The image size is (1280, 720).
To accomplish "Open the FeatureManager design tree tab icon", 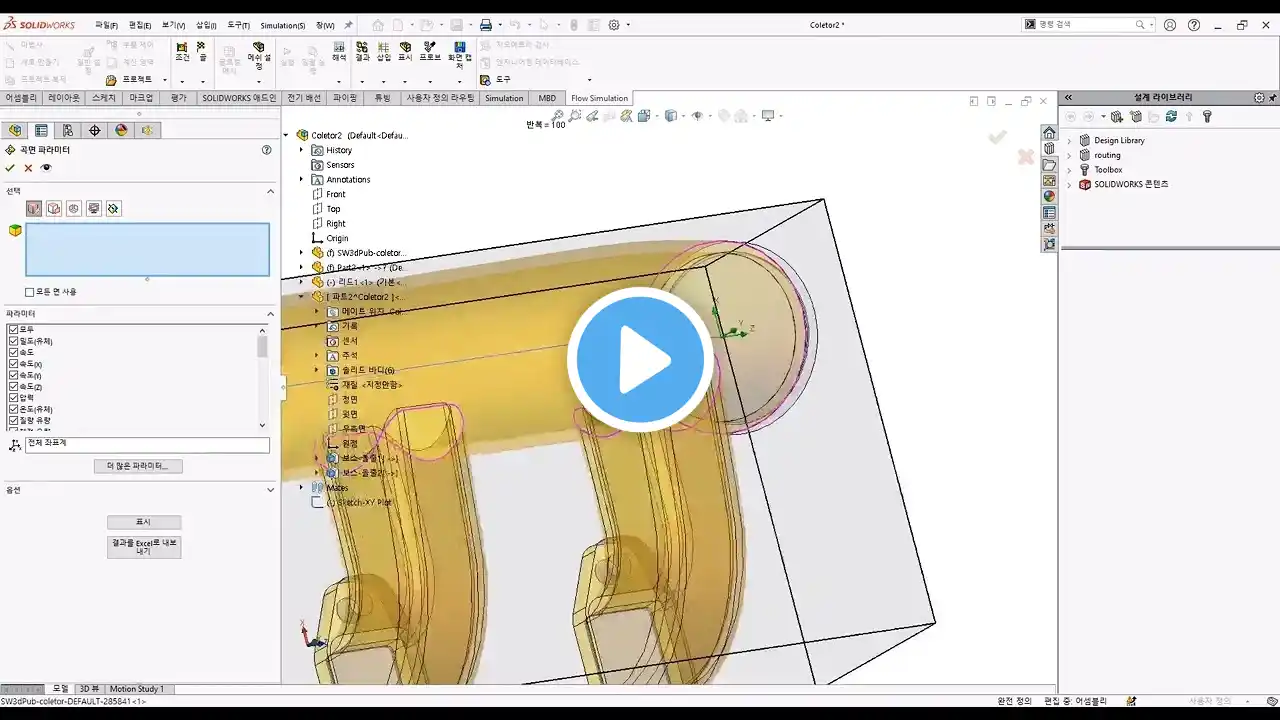I will pyautogui.click(x=15, y=130).
